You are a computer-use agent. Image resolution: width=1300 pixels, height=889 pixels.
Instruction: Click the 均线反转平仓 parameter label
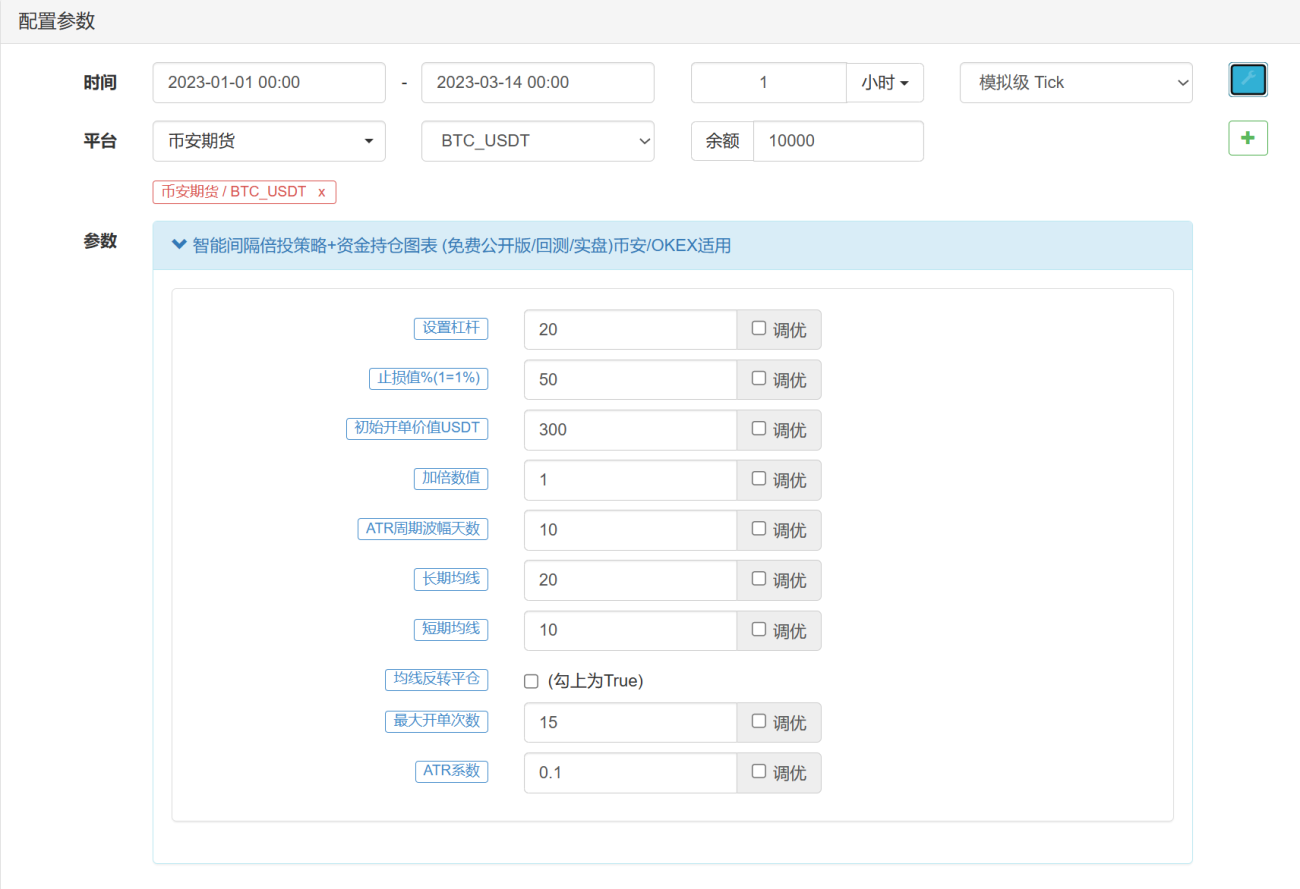[437, 679]
